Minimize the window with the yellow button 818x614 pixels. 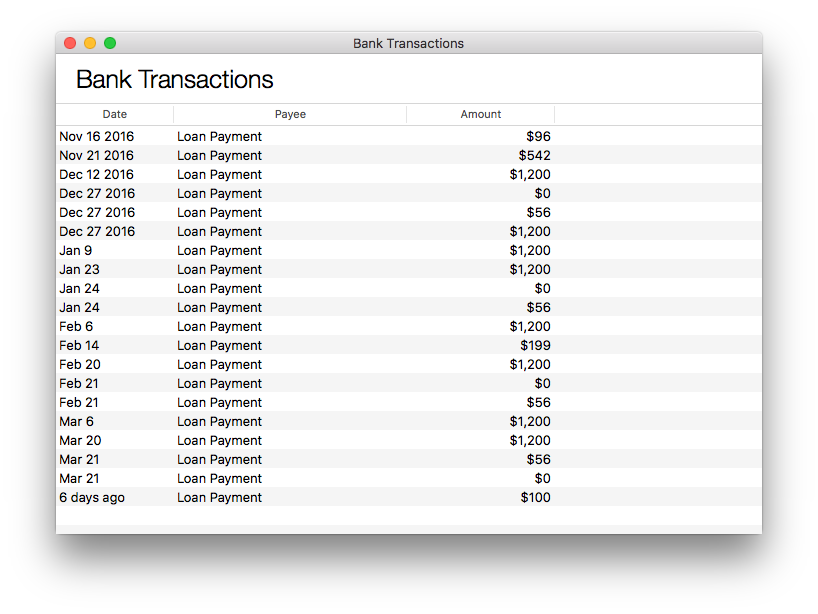pyautogui.click(x=90, y=43)
